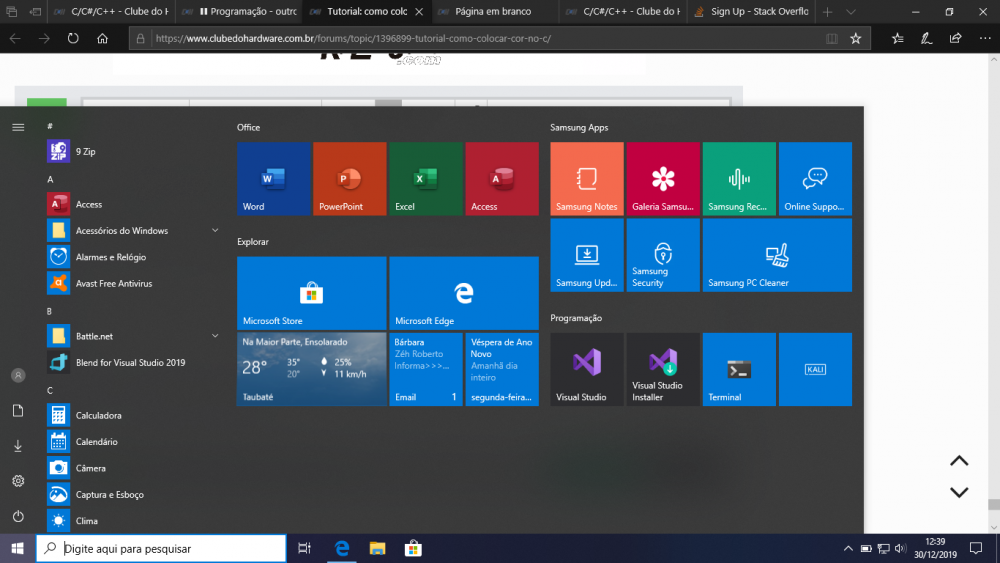The height and width of the screenshot is (563, 1000).
Task: Expand the Acessórios do Windows folder
Action: [214, 231]
